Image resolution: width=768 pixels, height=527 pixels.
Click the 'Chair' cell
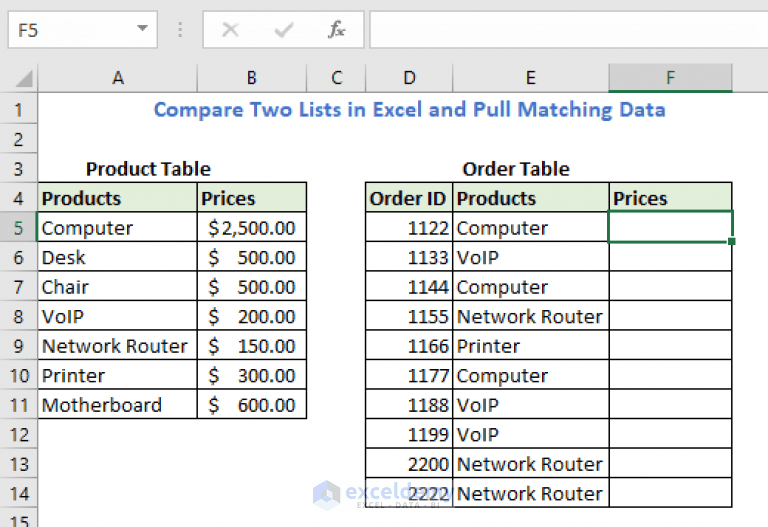pos(118,287)
